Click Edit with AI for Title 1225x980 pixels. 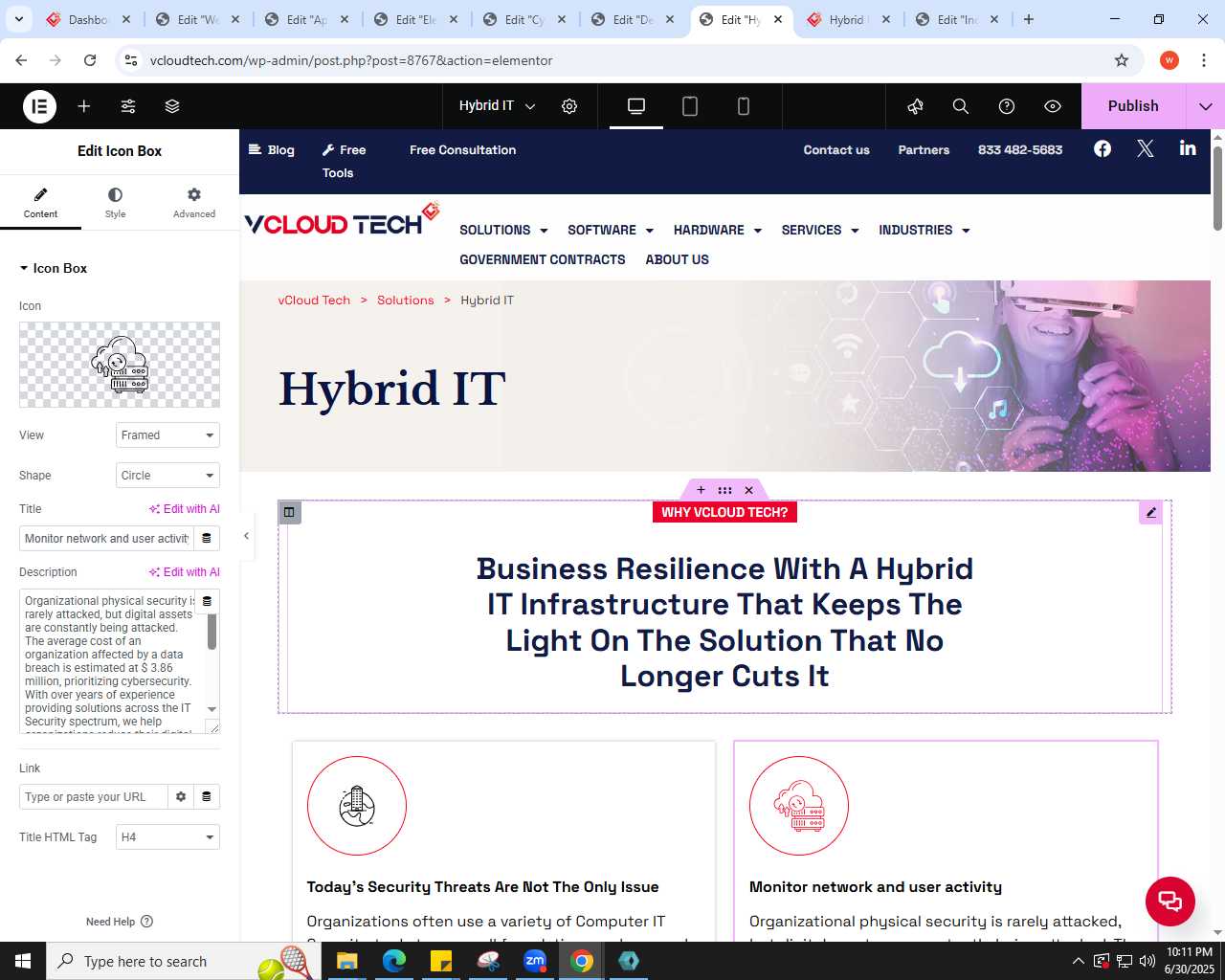pyautogui.click(x=185, y=509)
